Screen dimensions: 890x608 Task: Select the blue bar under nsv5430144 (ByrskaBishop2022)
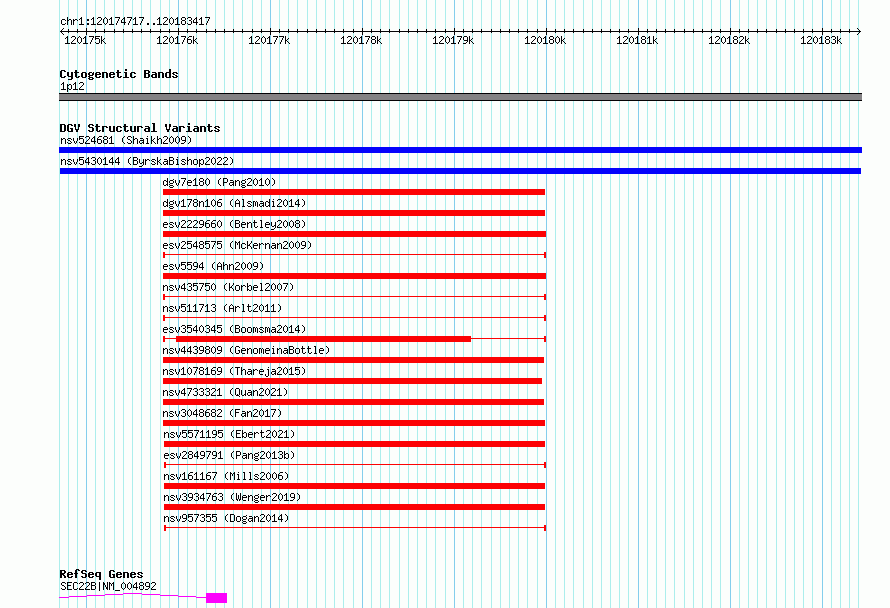click(460, 171)
